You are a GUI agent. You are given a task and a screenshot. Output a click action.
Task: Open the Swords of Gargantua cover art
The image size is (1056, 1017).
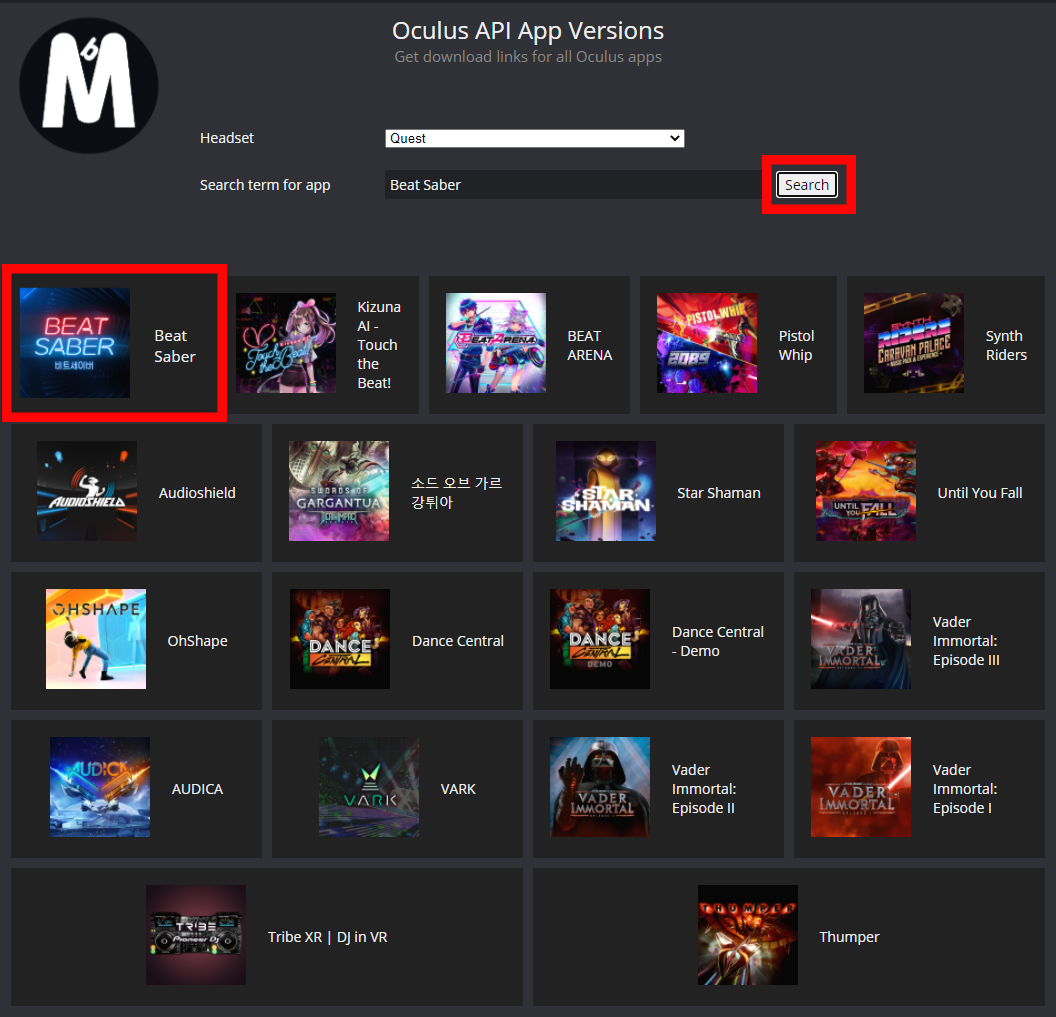(x=339, y=491)
